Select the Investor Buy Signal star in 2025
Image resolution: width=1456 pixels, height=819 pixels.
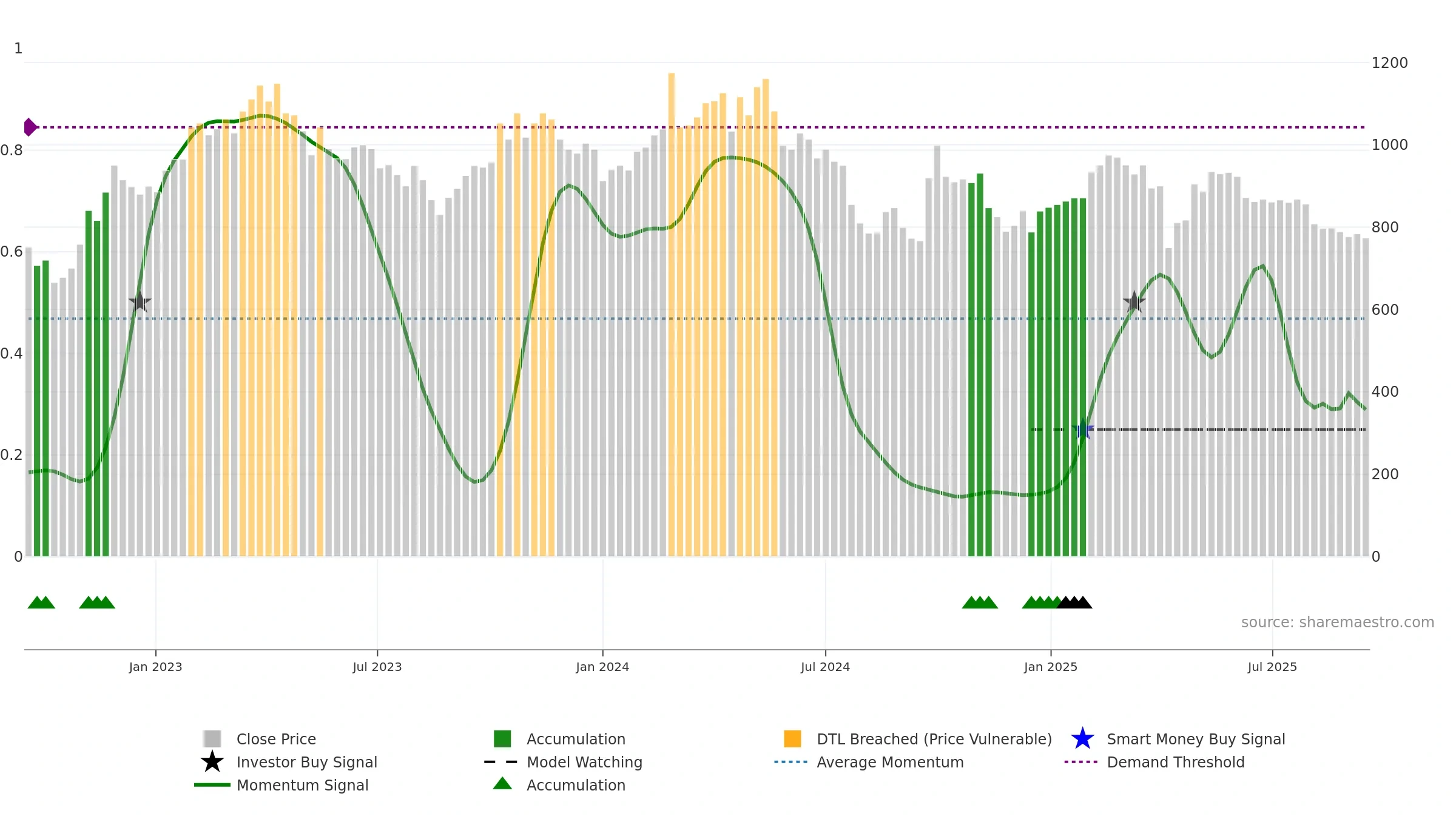click(x=1134, y=302)
